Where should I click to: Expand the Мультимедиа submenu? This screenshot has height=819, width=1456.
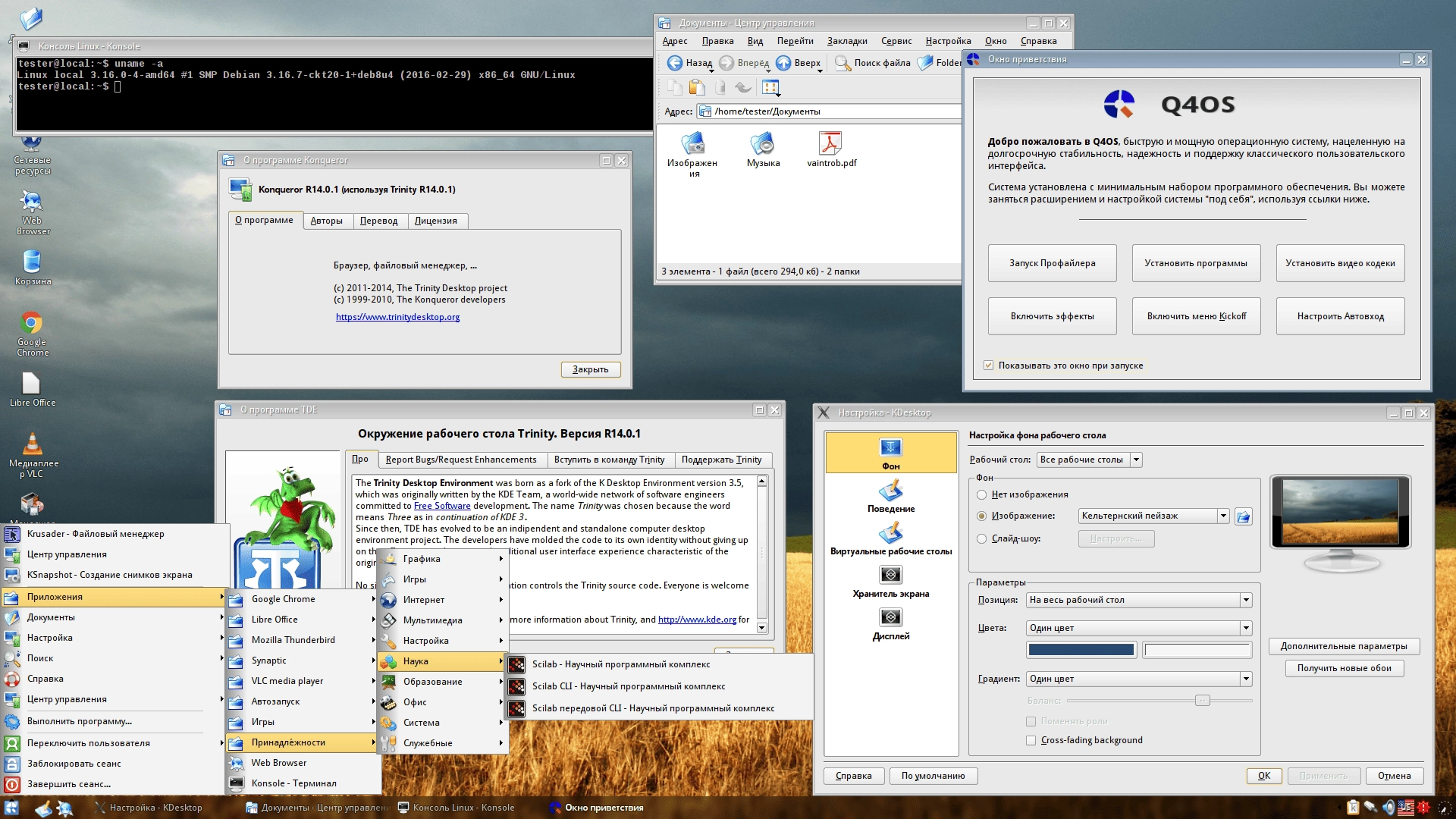click(442, 620)
